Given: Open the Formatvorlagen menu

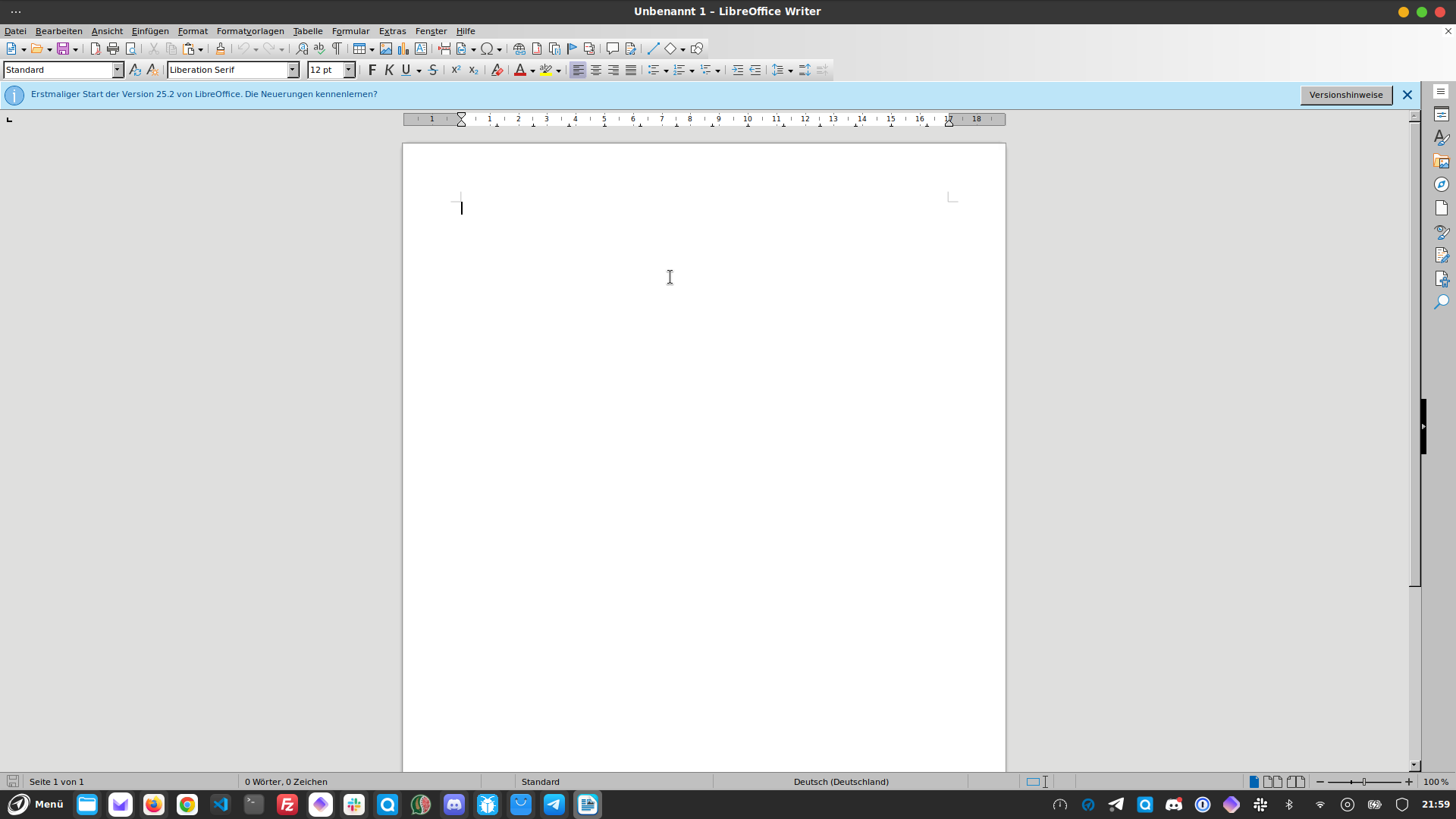Looking at the screenshot, I should click(250, 31).
